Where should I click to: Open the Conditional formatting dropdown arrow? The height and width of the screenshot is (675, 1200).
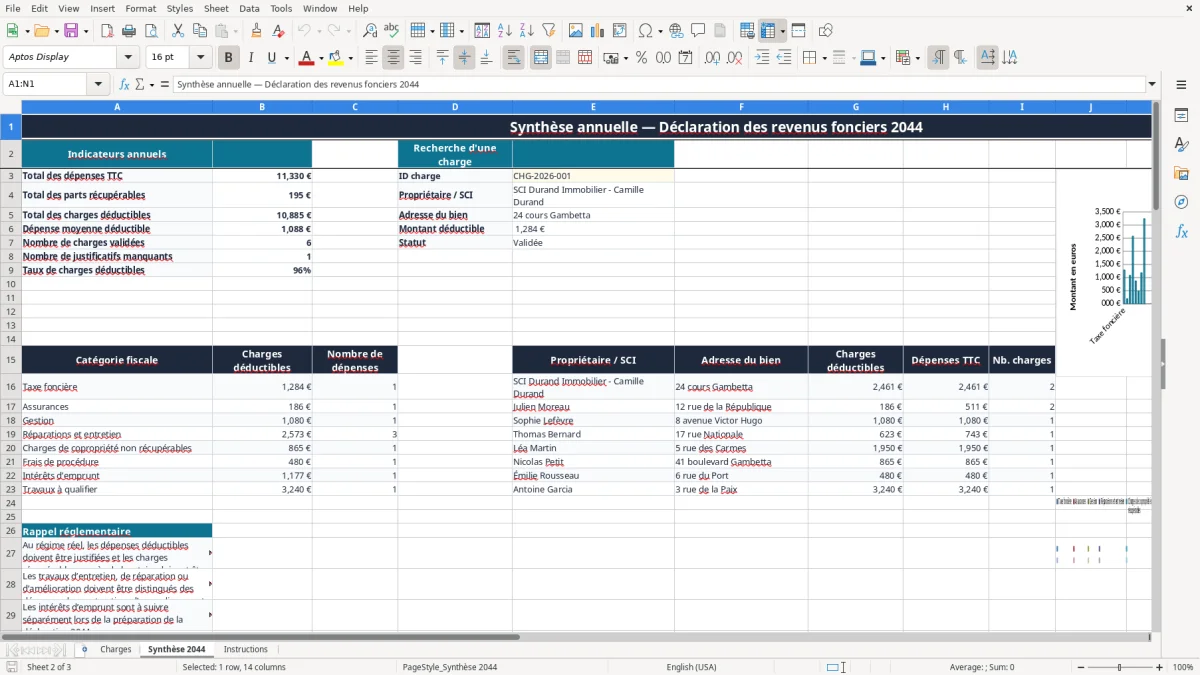917,58
